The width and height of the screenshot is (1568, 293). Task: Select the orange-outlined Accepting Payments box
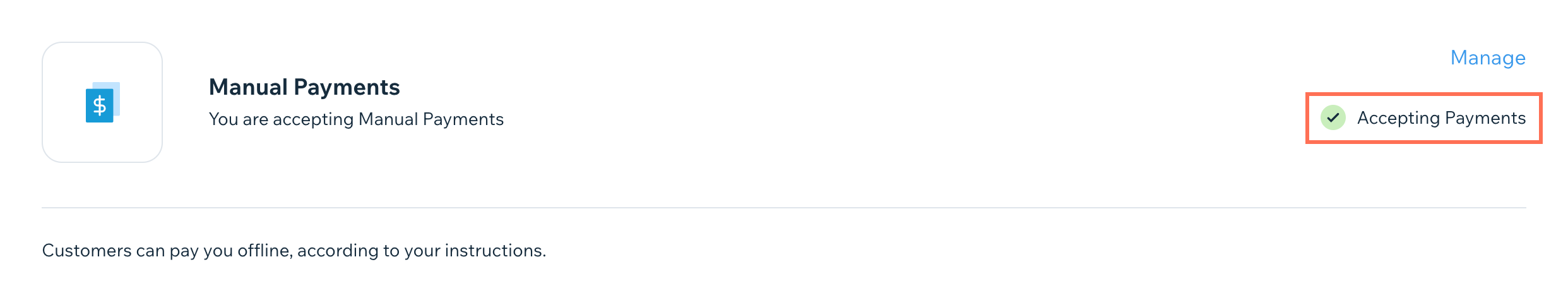(x=1423, y=118)
